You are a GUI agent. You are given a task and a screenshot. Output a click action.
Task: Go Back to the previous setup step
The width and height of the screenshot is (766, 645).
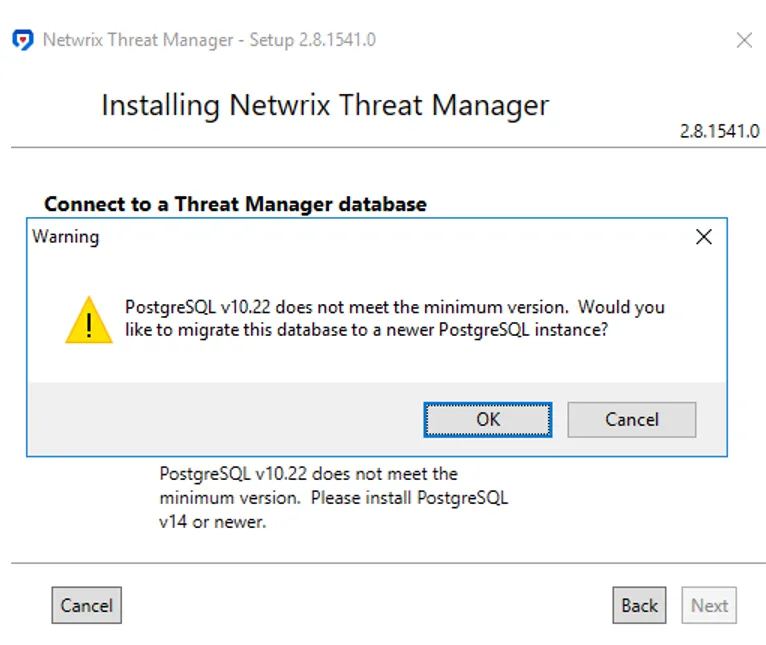point(639,605)
